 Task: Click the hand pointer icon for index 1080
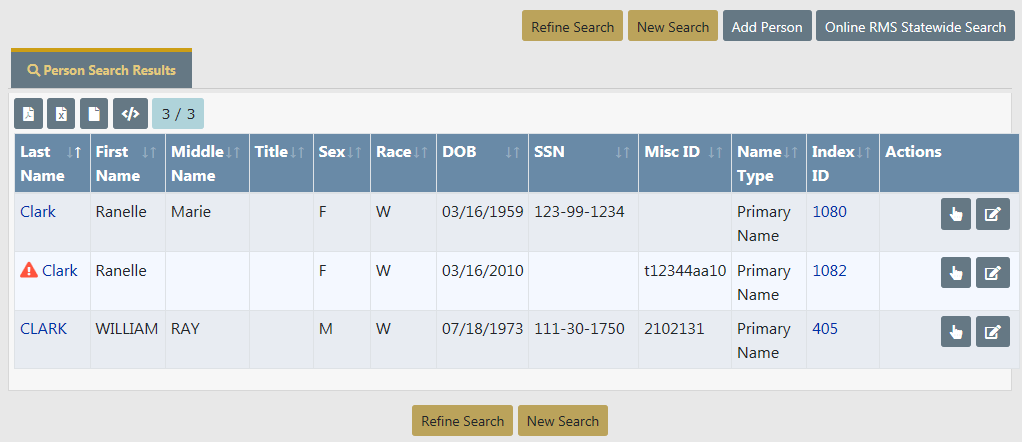coord(955,214)
